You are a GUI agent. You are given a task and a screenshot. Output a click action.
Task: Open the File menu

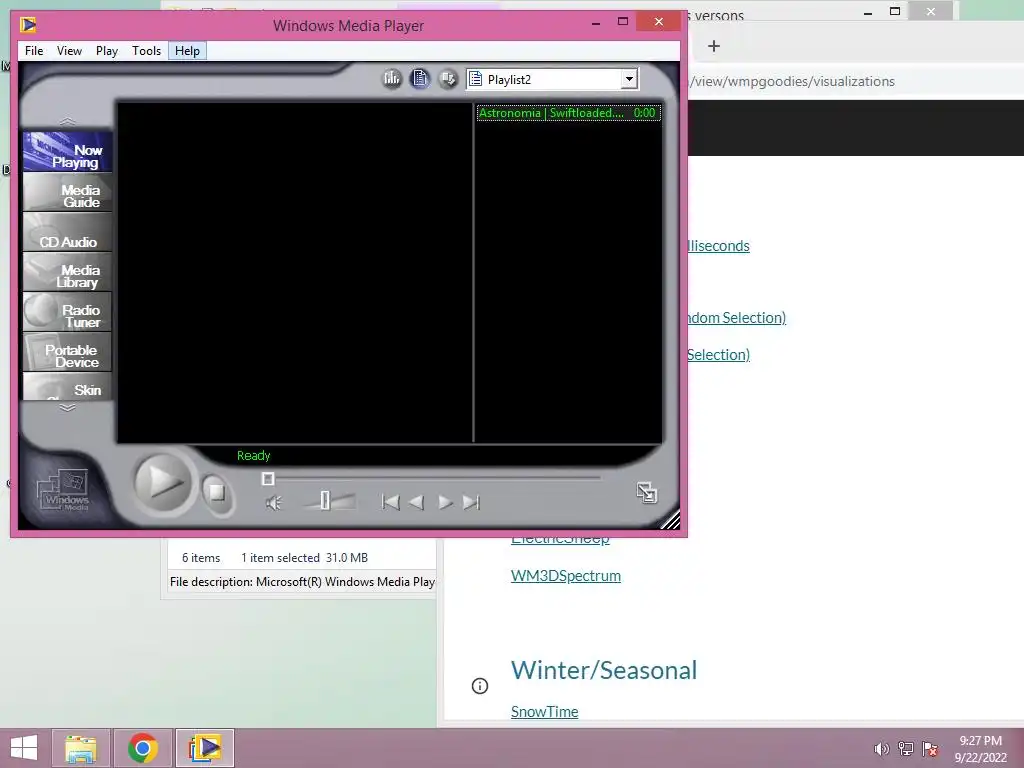[34, 50]
